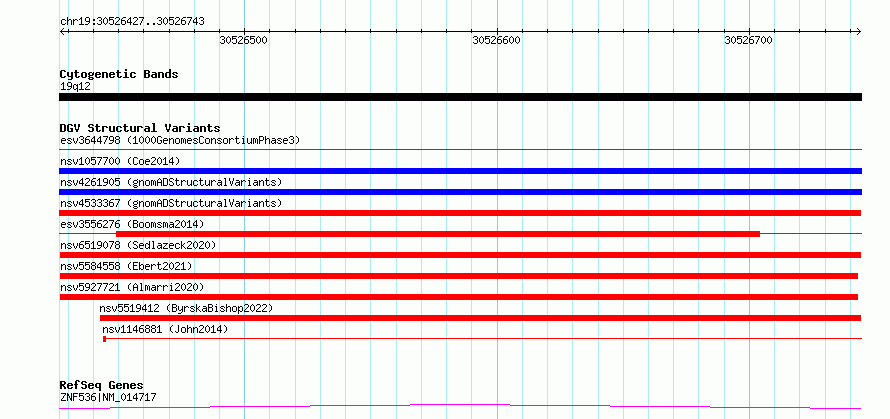Click the esv3644798 (1000GenomesConsortiumPhase3) label
This screenshot has height=419, width=890.
pyautogui.click(x=180, y=140)
